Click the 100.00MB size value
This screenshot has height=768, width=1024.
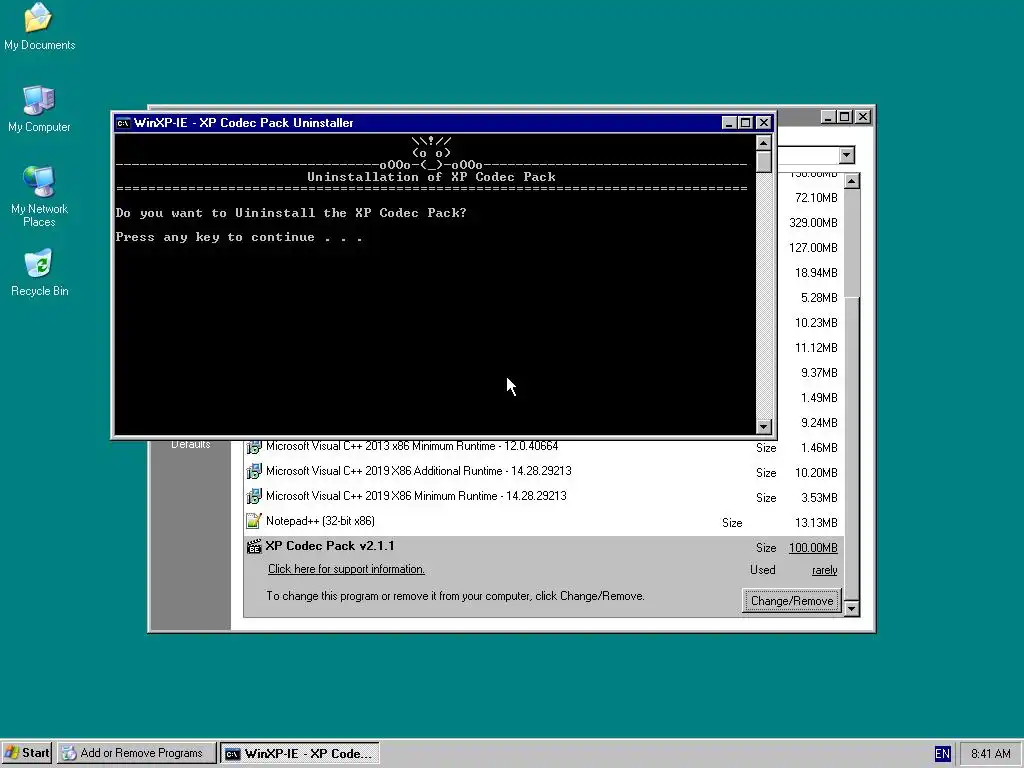coord(813,548)
